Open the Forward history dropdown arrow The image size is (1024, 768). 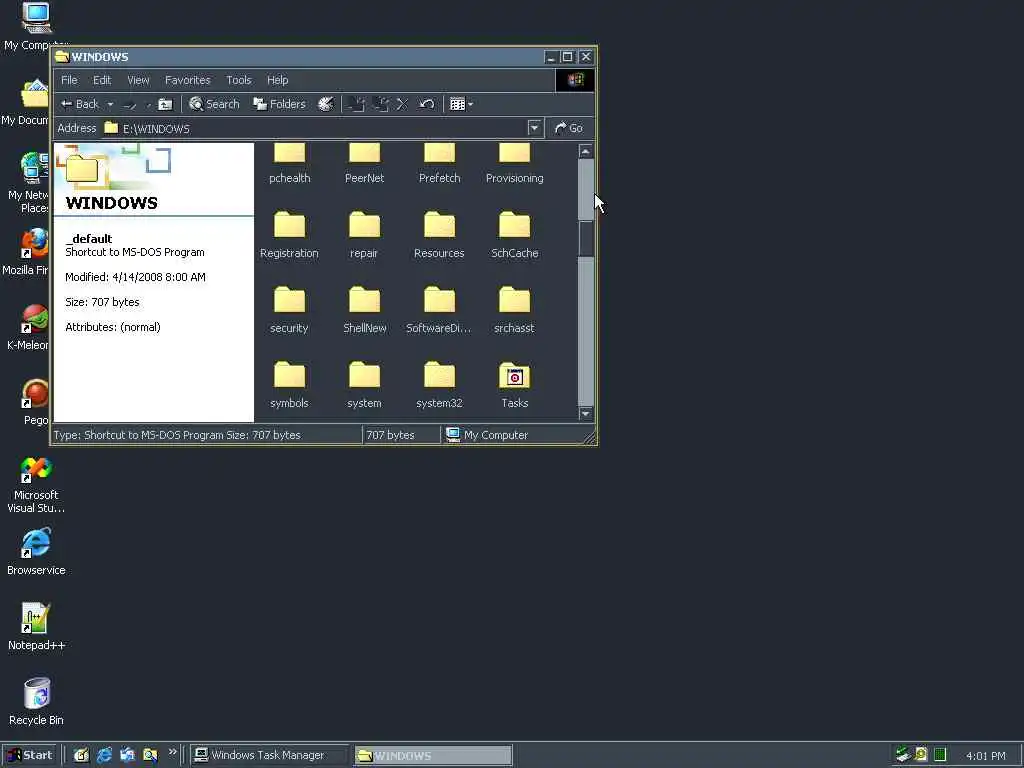[x=148, y=104]
